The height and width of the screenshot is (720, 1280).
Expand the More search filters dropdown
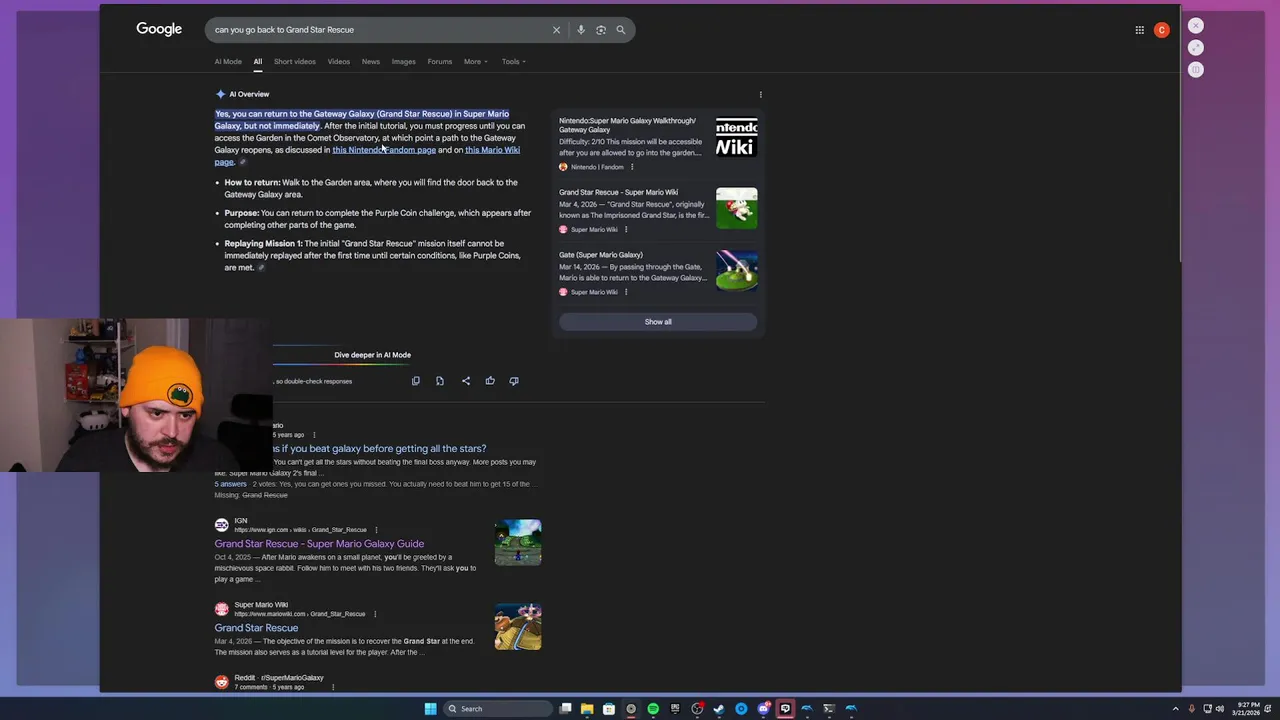pyautogui.click(x=476, y=62)
